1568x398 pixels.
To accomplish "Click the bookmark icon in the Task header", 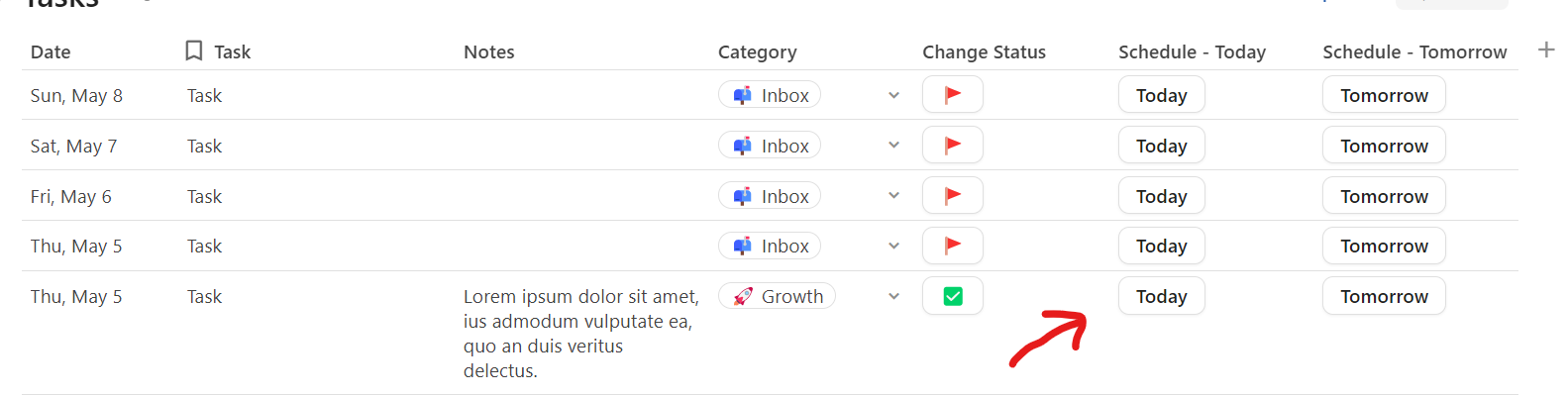I will (x=194, y=50).
